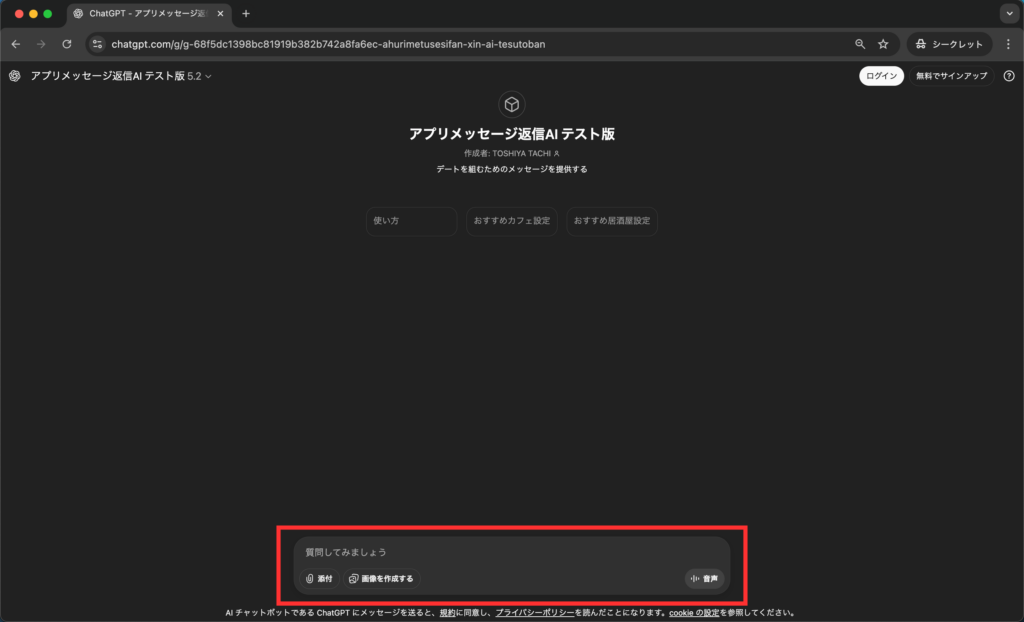Open the browser zoom magnifier icon
1024x622 pixels.
(860, 44)
